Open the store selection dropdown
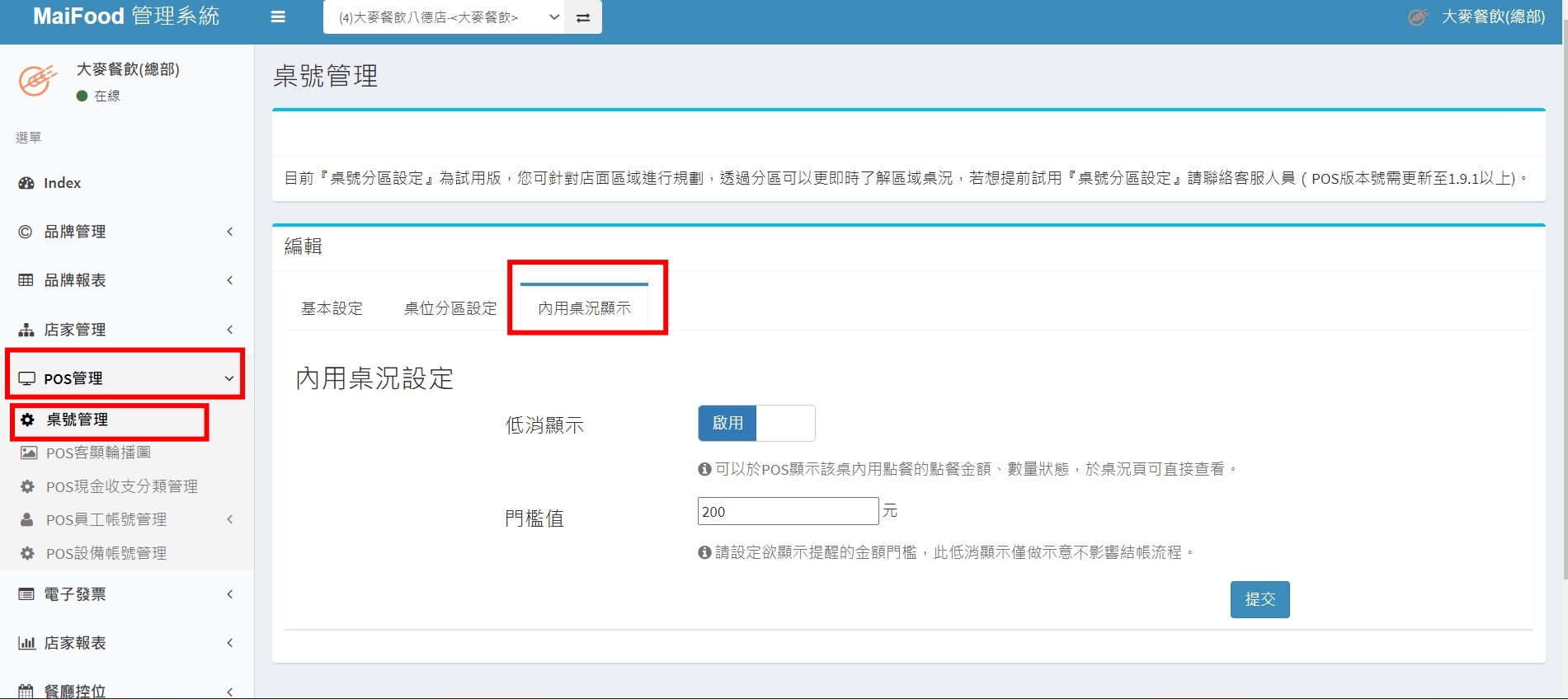This screenshot has width=1568, height=699. click(444, 17)
